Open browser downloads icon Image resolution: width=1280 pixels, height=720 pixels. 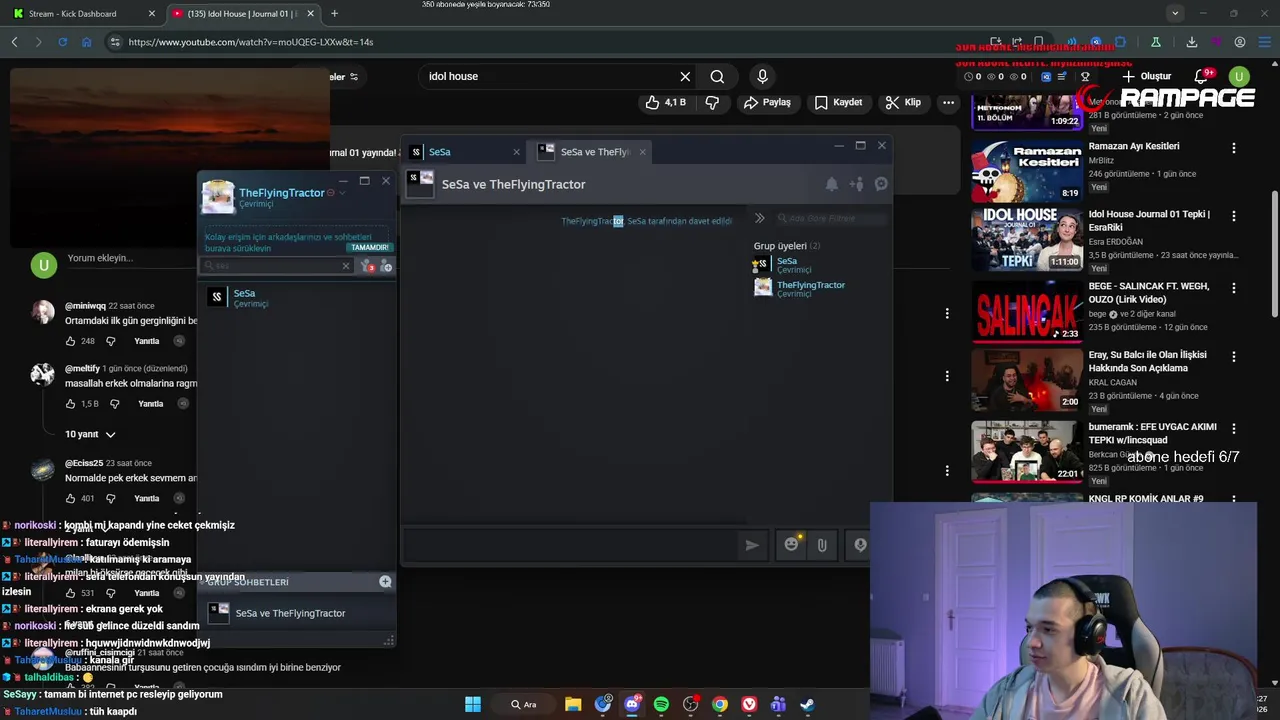point(1192,42)
